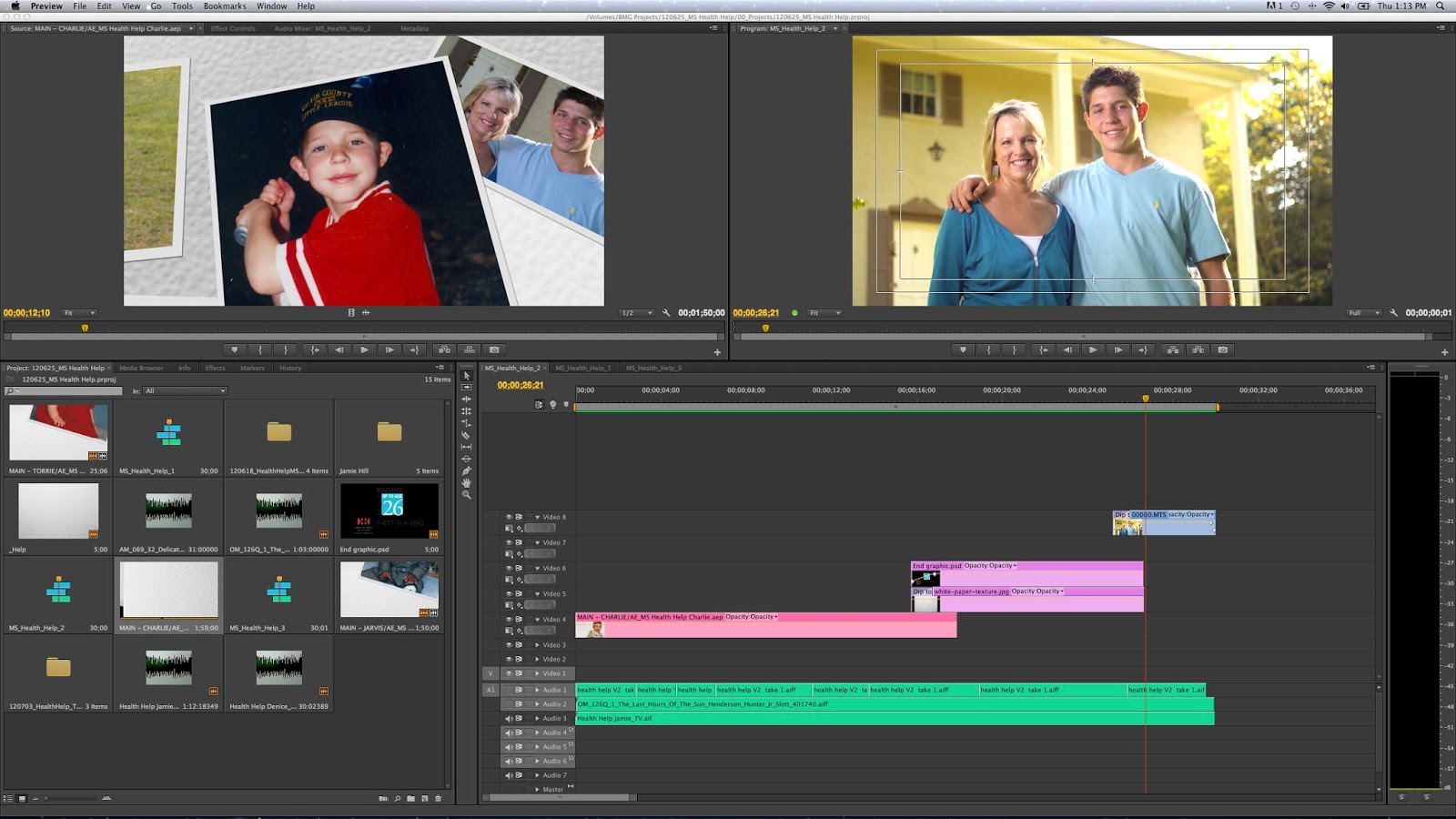Open Program monitor Full resolution dropdown
1456x819 pixels.
(1364, 313)
